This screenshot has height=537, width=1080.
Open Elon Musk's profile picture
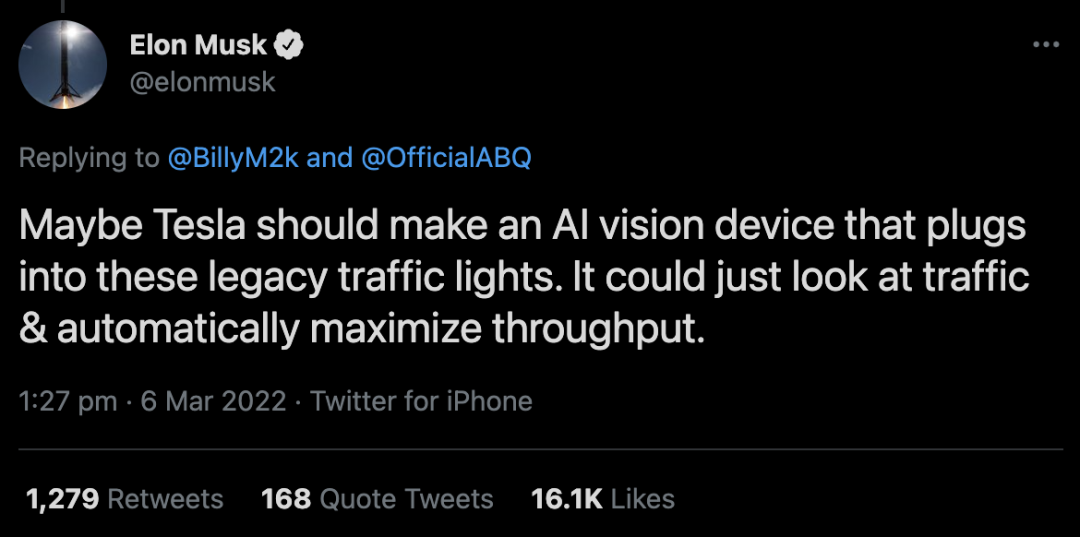[x=63, y=64]
